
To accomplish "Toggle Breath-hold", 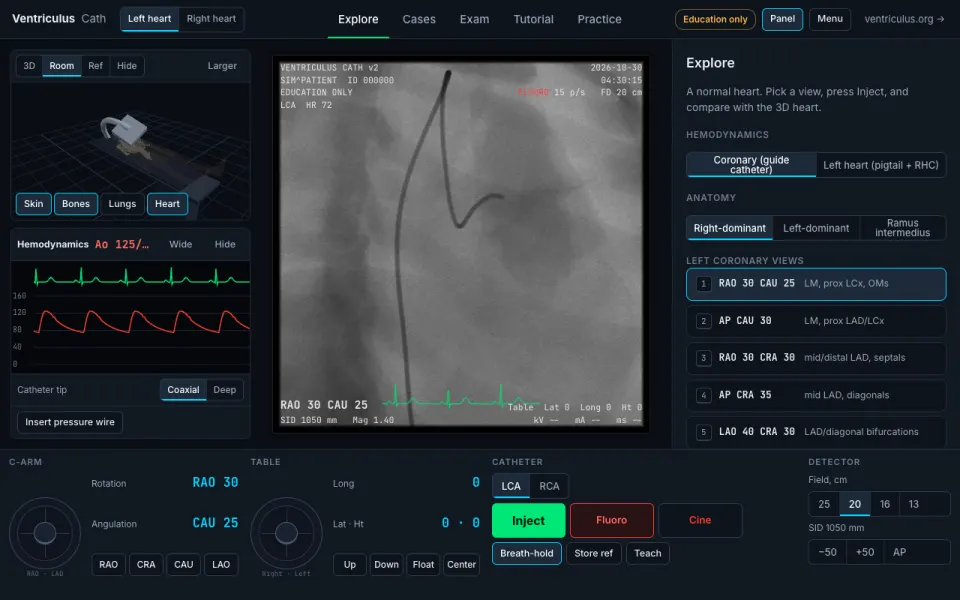I will point(527,553).
